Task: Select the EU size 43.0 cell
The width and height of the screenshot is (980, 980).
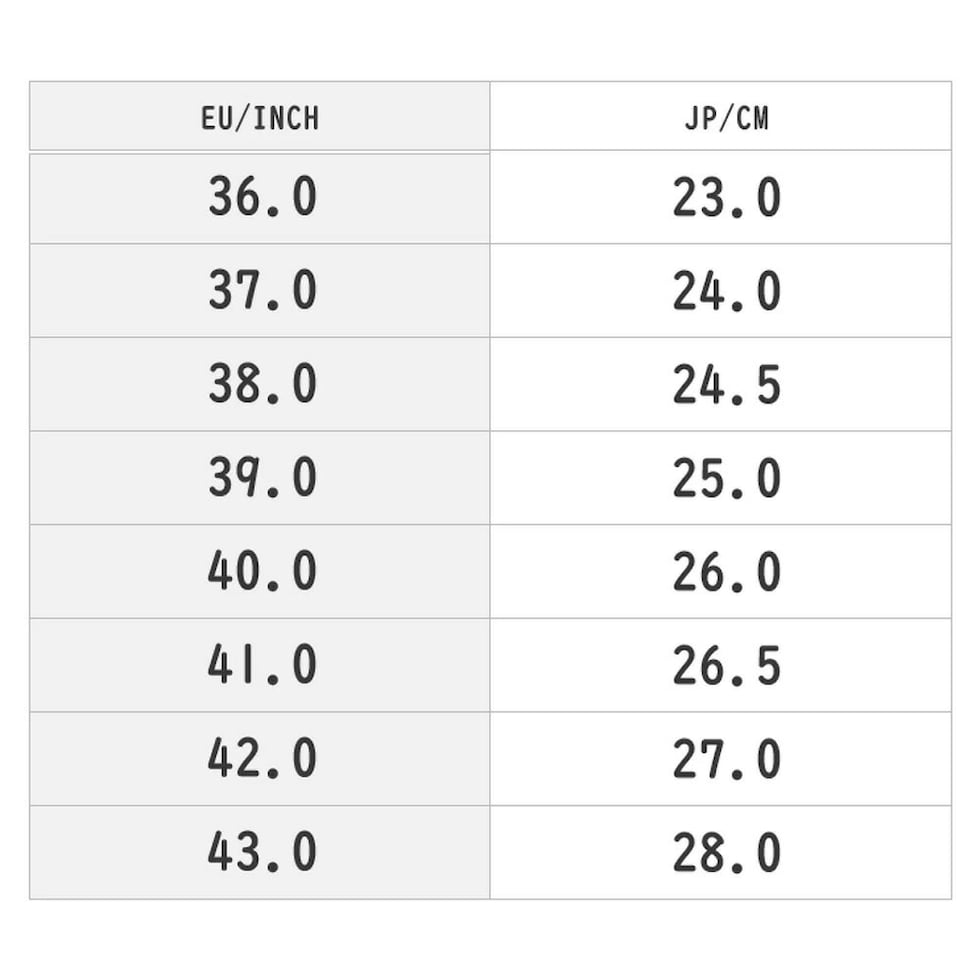Action: [x=262, y=852]
